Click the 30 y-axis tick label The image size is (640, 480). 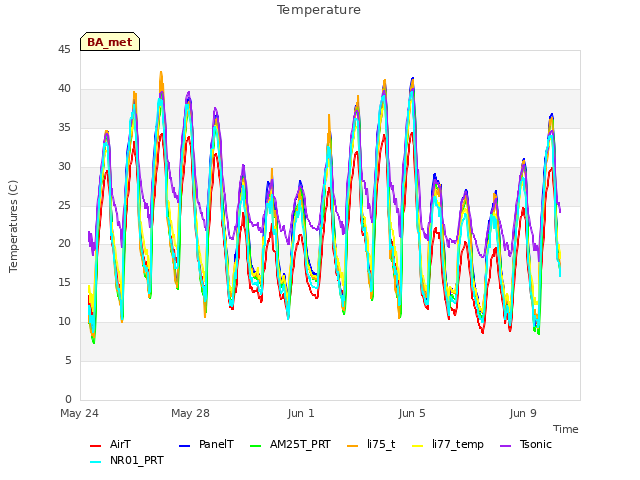tap(64, 167)
